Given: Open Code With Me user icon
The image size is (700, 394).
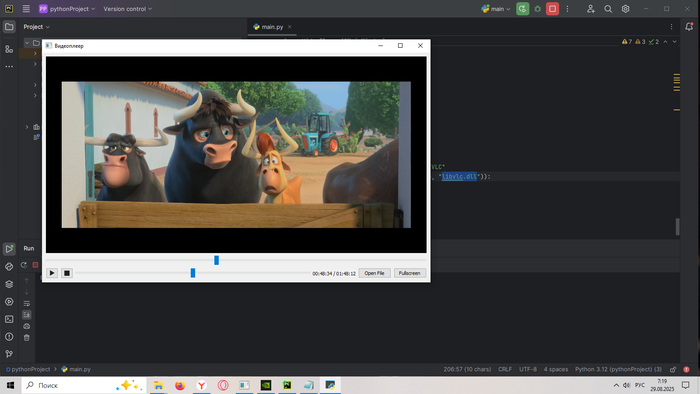Looking at the screenshot, I should pyautogui.click(x=591, y=9).
